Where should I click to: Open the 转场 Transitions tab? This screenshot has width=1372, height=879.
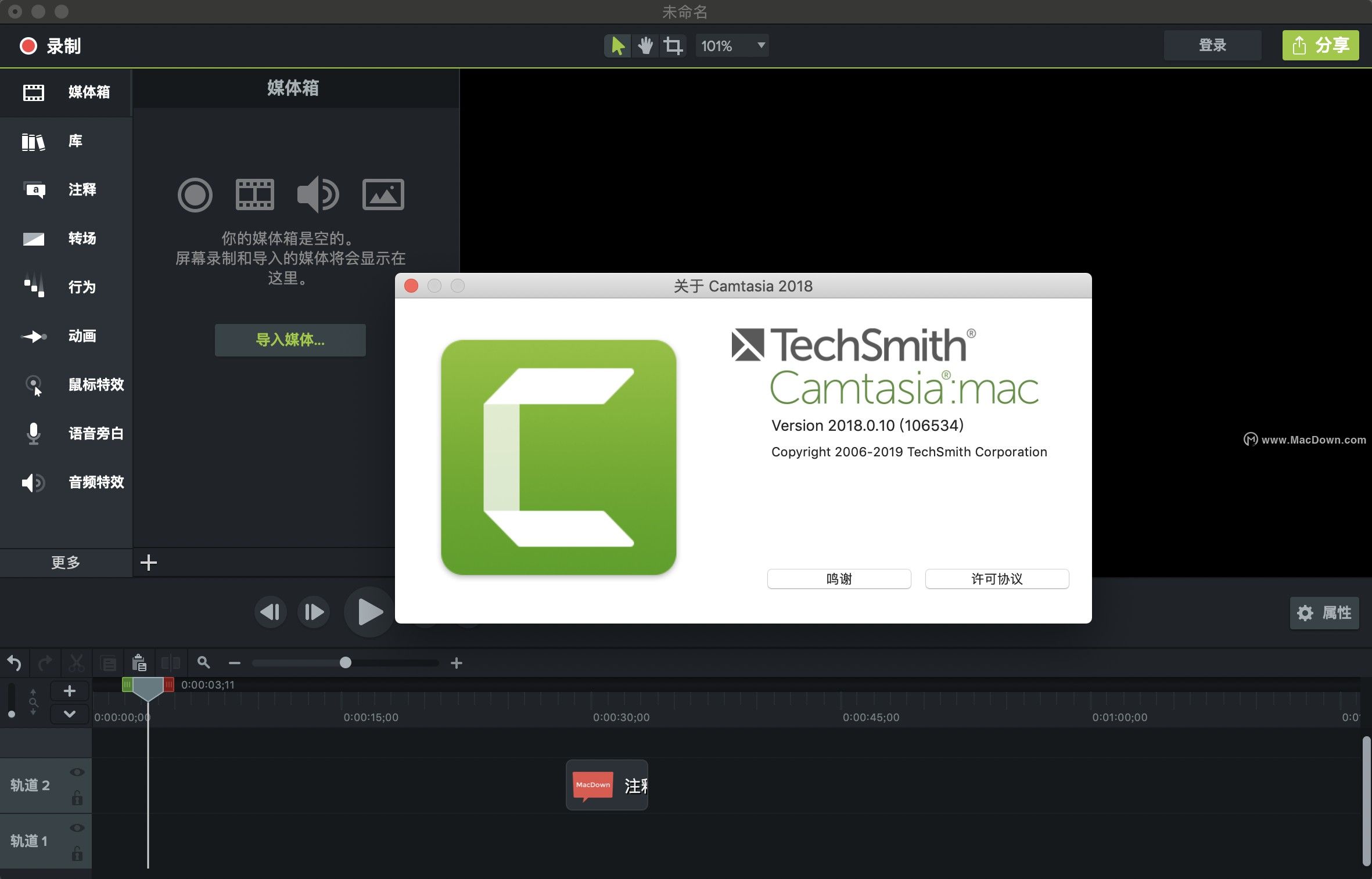[x=66, y=239]
